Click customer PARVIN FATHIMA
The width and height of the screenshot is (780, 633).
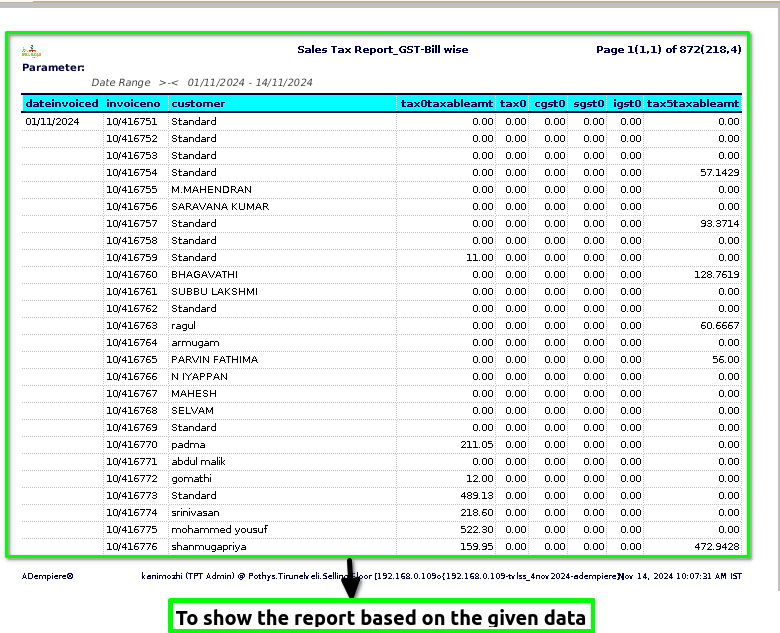(x=214, y=359)
